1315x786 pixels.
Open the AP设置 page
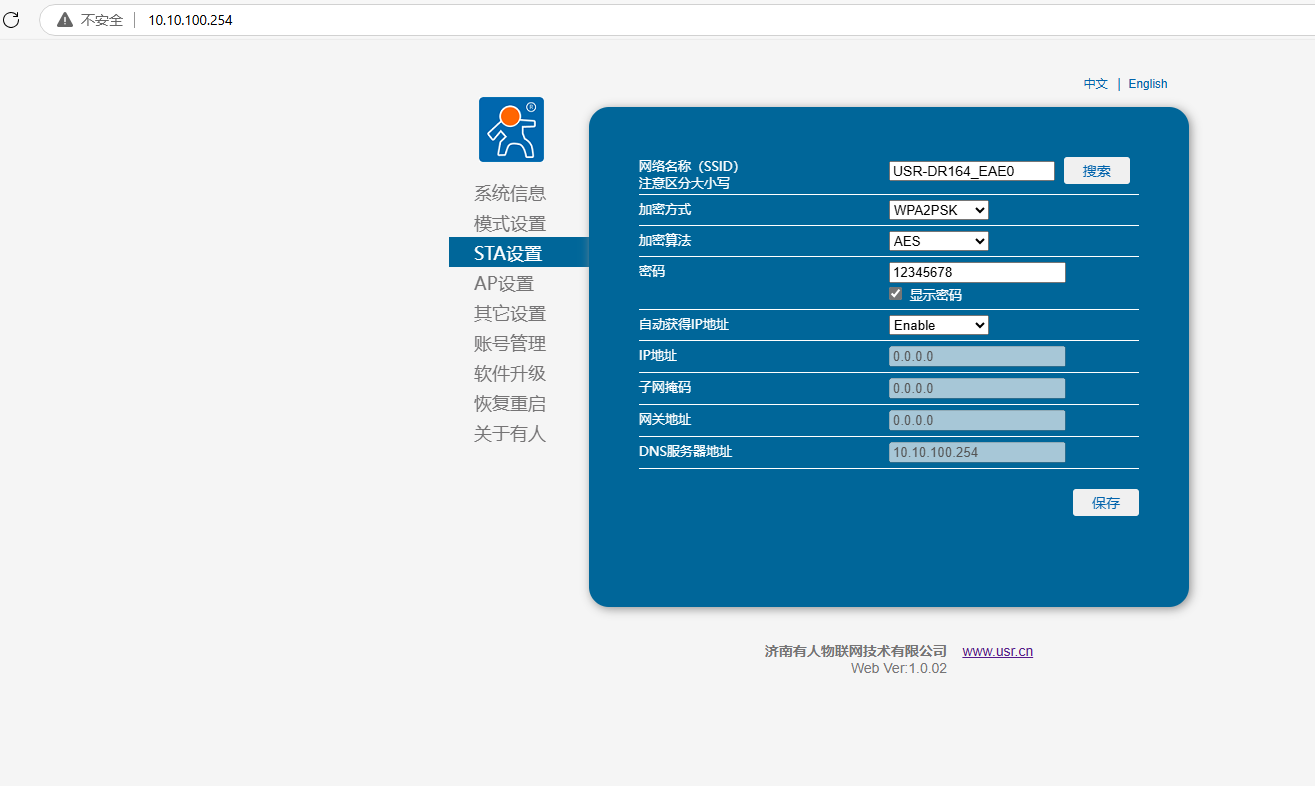[x=504, y=284]
